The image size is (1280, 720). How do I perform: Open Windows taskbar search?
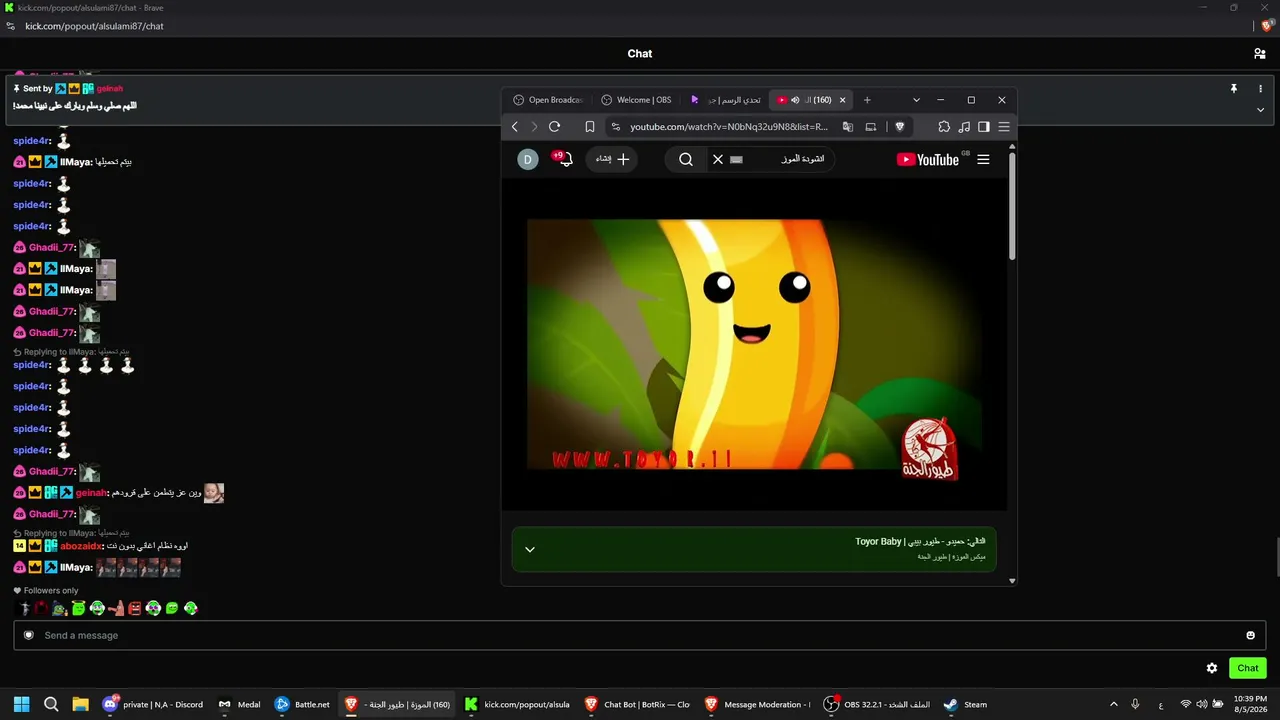pyautogui.click(x=51, y=704)
